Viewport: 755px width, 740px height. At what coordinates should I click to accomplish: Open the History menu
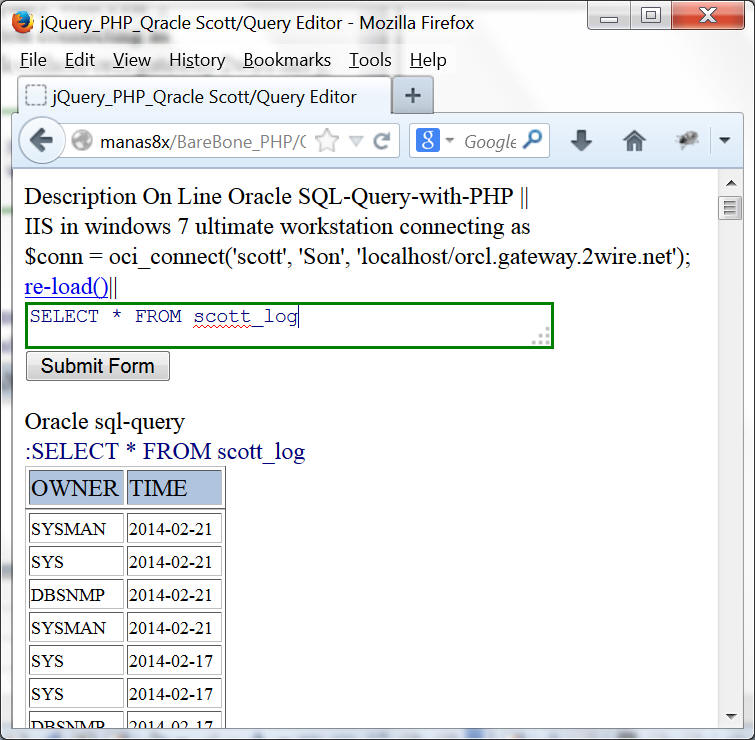coord(197,60)
